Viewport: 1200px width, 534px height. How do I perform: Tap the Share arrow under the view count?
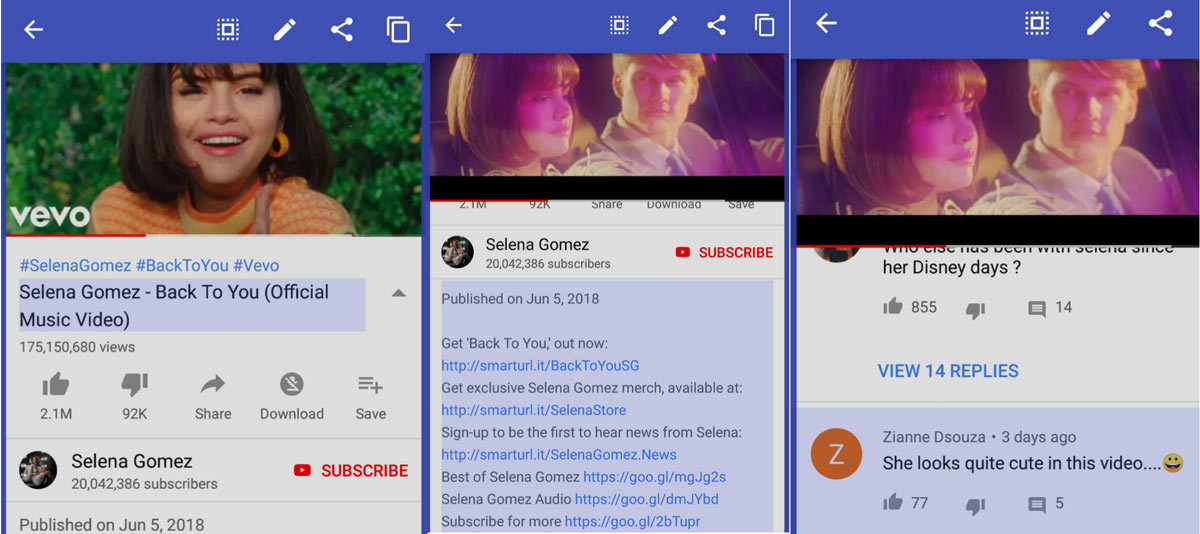(213, 384)
